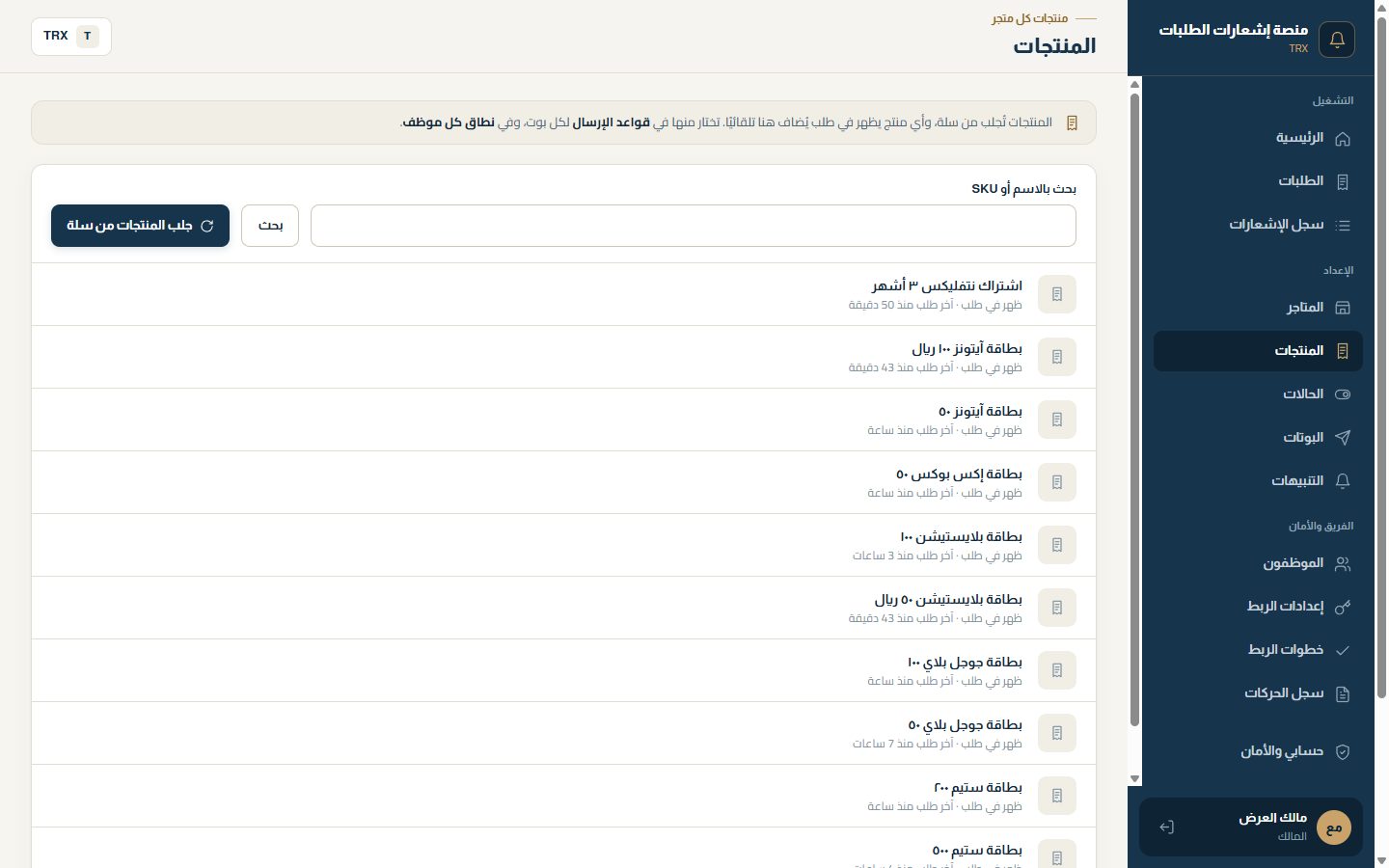Click product icon for بطاقة آيتونز ١٠٠ ريال
1389x868 pixels.
click(x=1057, y=357)
